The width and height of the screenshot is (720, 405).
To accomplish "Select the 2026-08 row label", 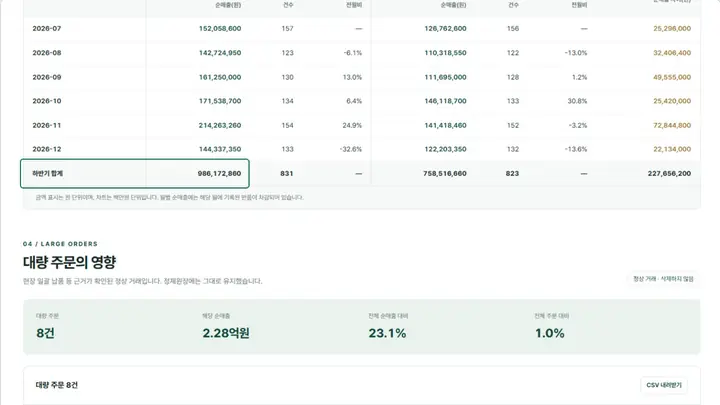I will point(47,53).
